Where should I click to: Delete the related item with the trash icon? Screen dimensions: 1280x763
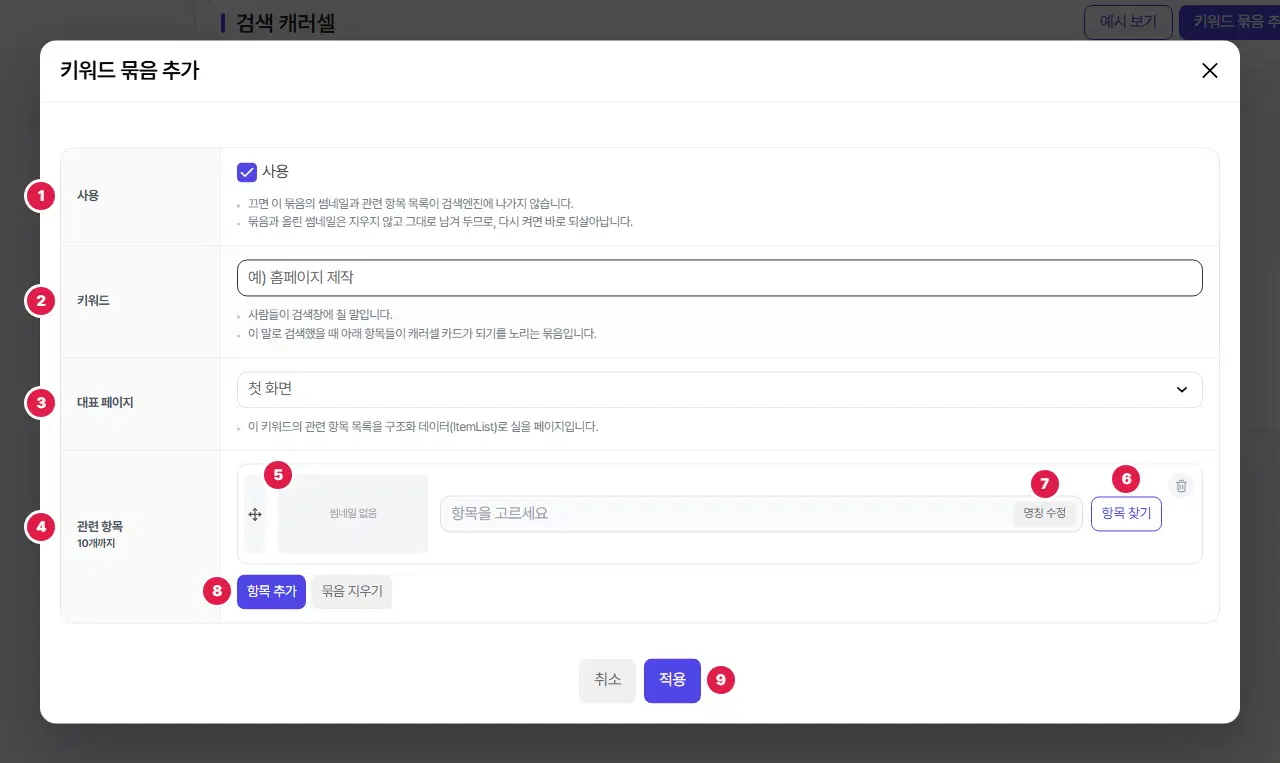[1182, 486]
